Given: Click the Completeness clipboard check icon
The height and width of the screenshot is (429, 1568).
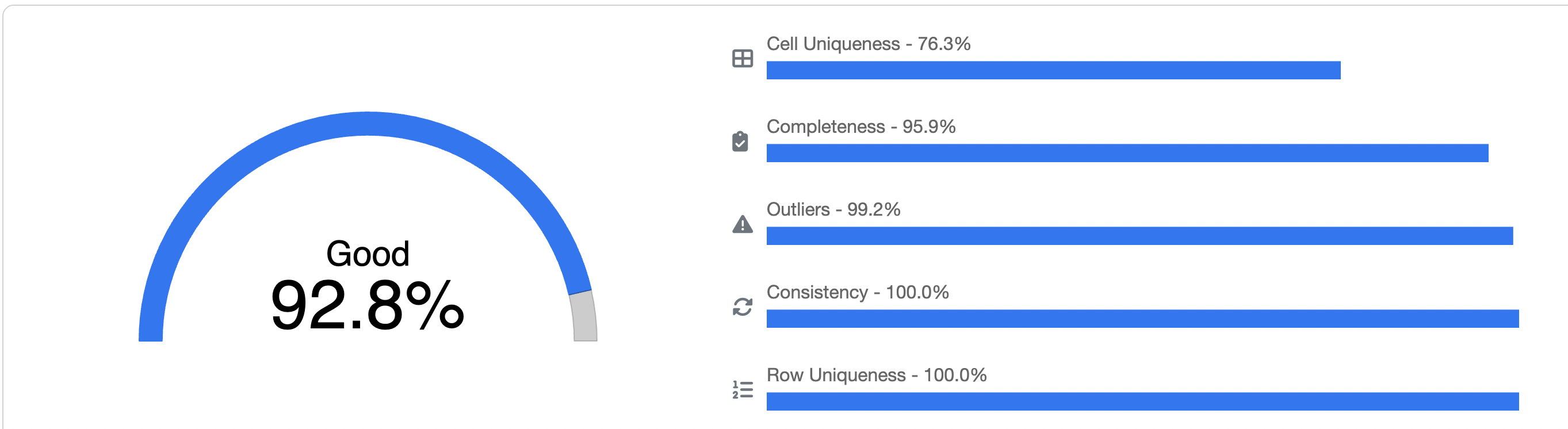Looking at the screenshot, I should 740,141.
